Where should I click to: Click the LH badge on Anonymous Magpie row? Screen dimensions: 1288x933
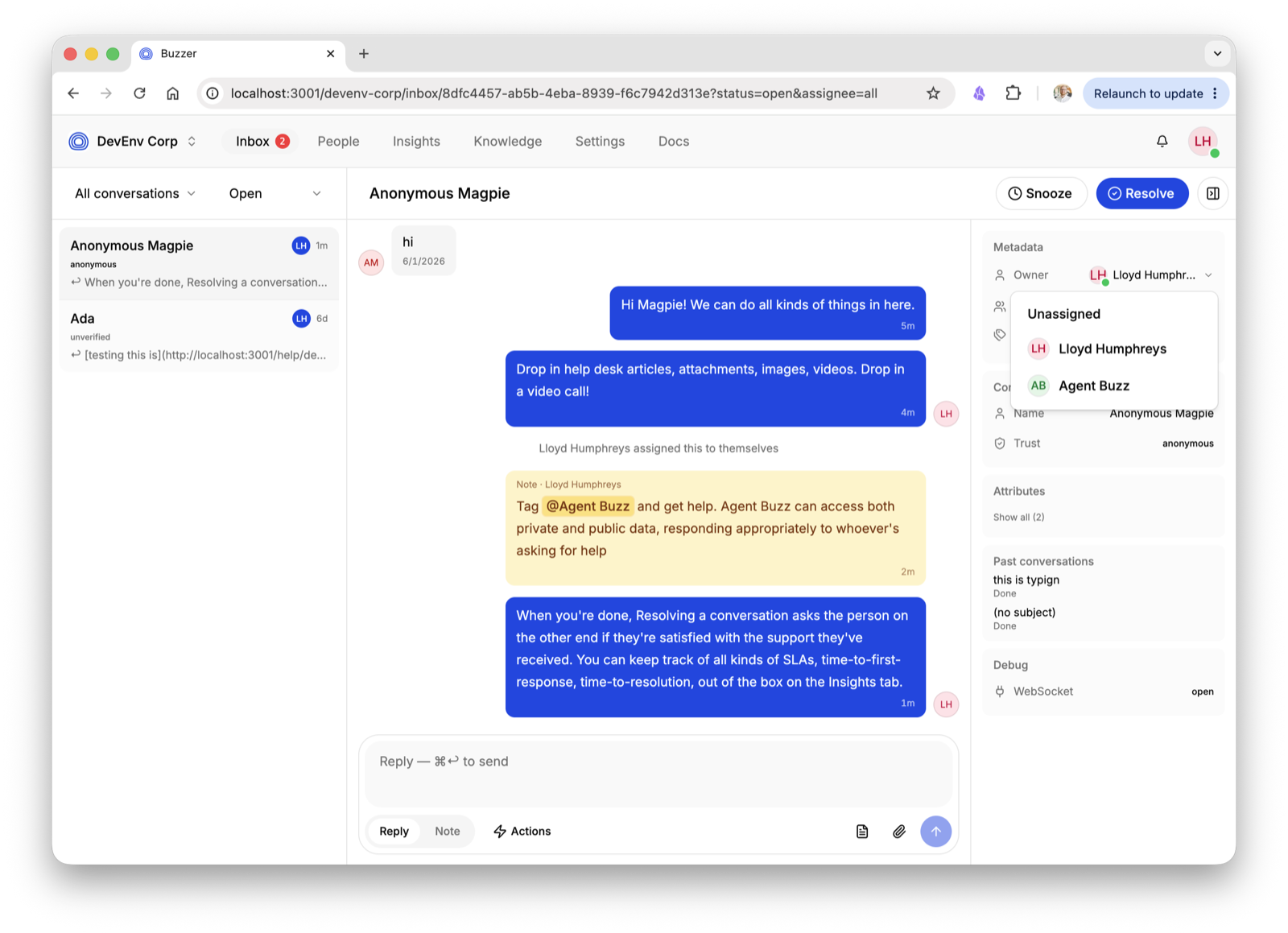(301, 246)
